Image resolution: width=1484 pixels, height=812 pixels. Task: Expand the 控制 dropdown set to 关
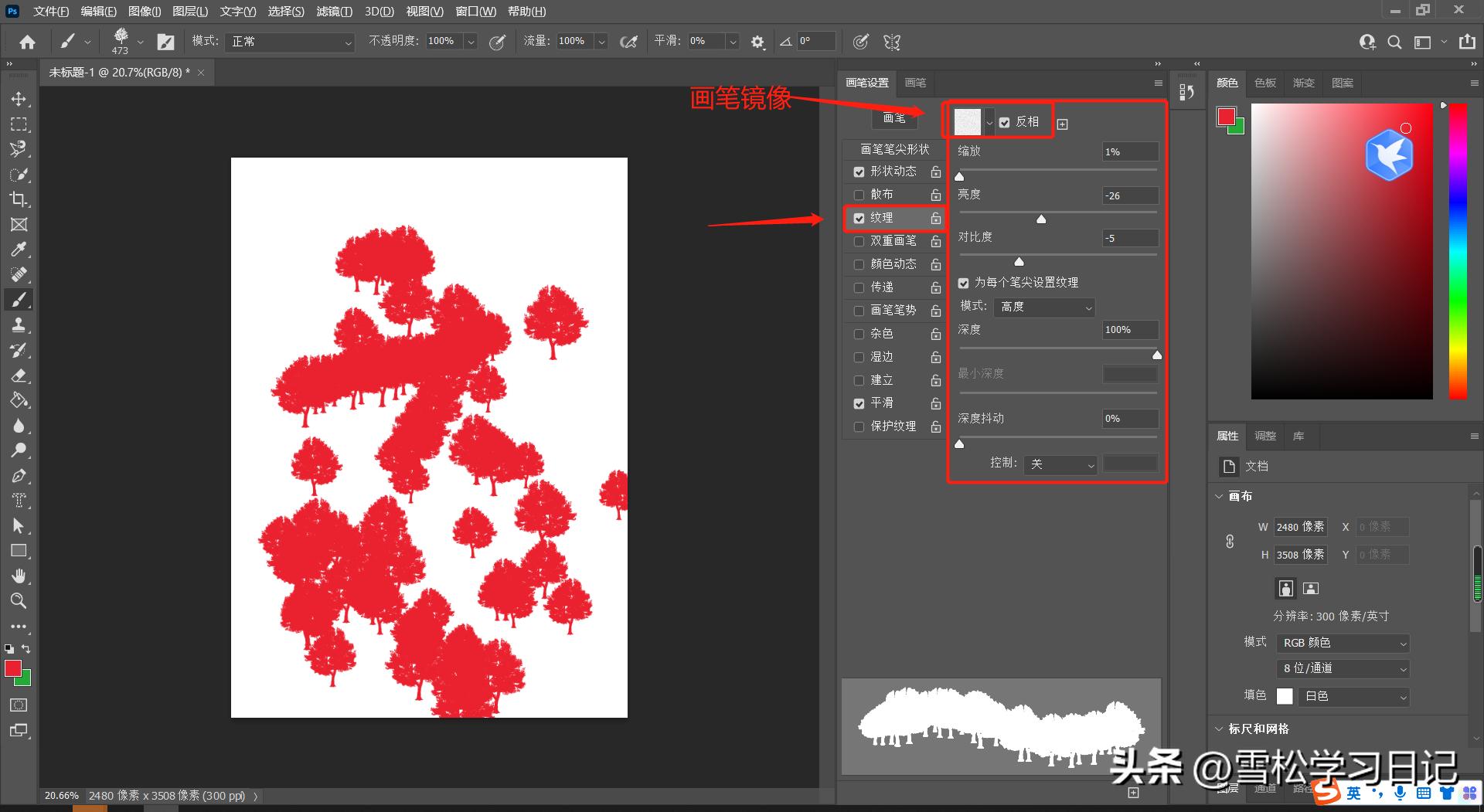pos(1060,464)
